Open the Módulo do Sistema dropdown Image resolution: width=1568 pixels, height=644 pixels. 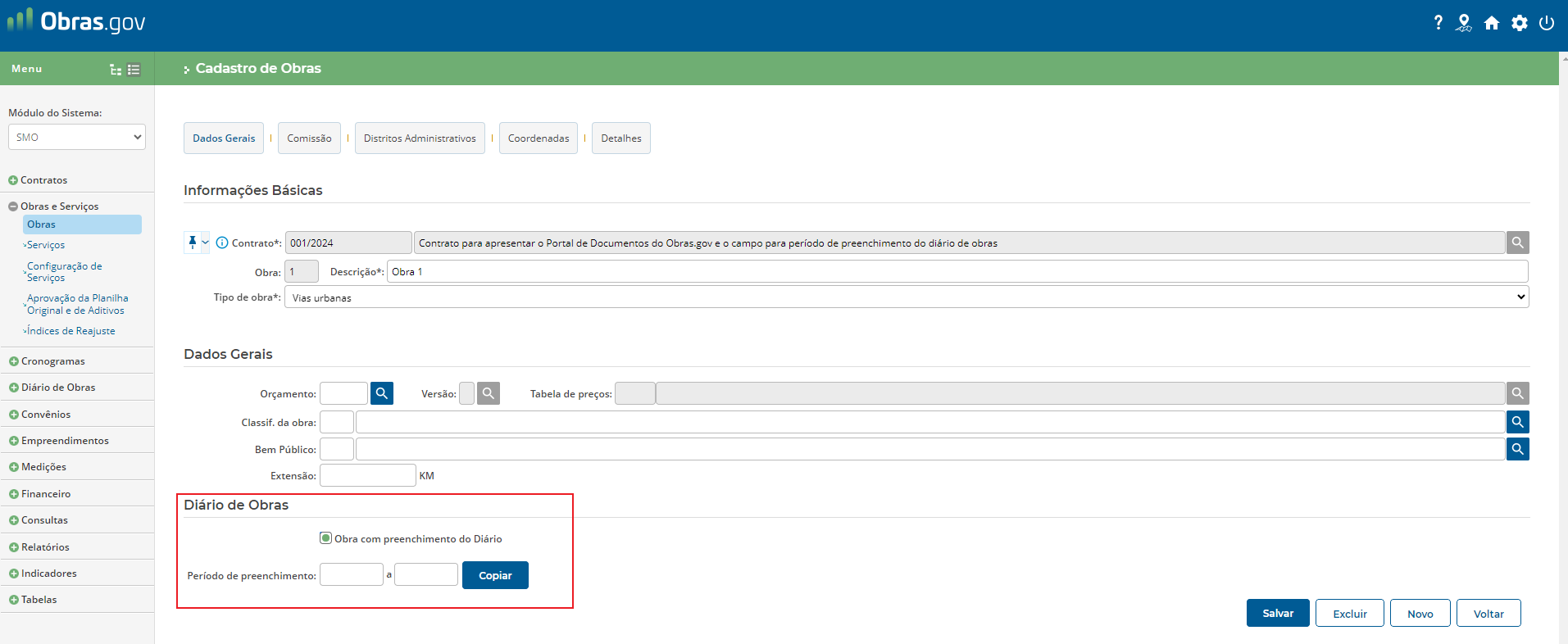(x=77, y=137)
